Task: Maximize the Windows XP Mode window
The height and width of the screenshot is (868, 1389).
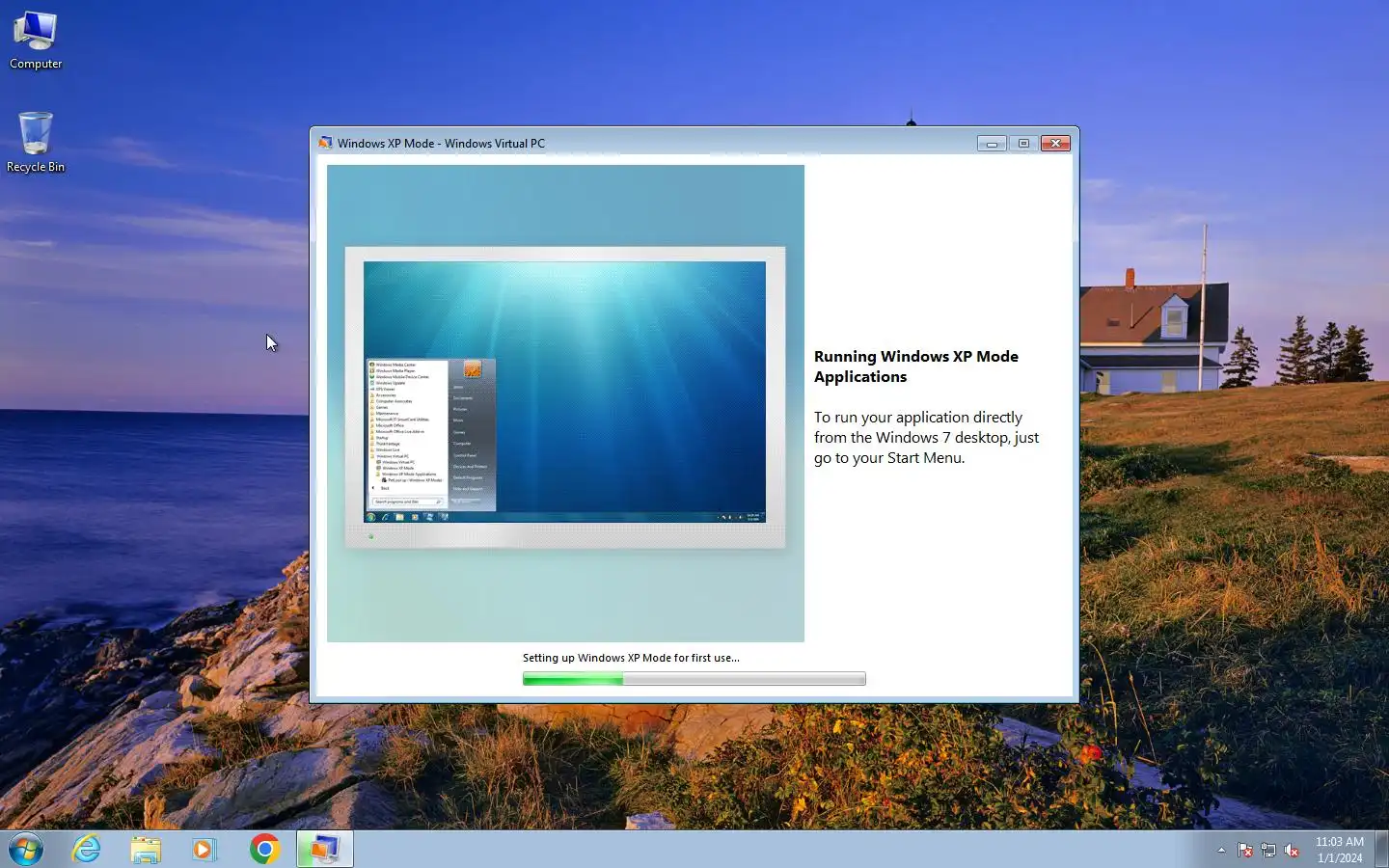Action: (x=1023, y=143)
